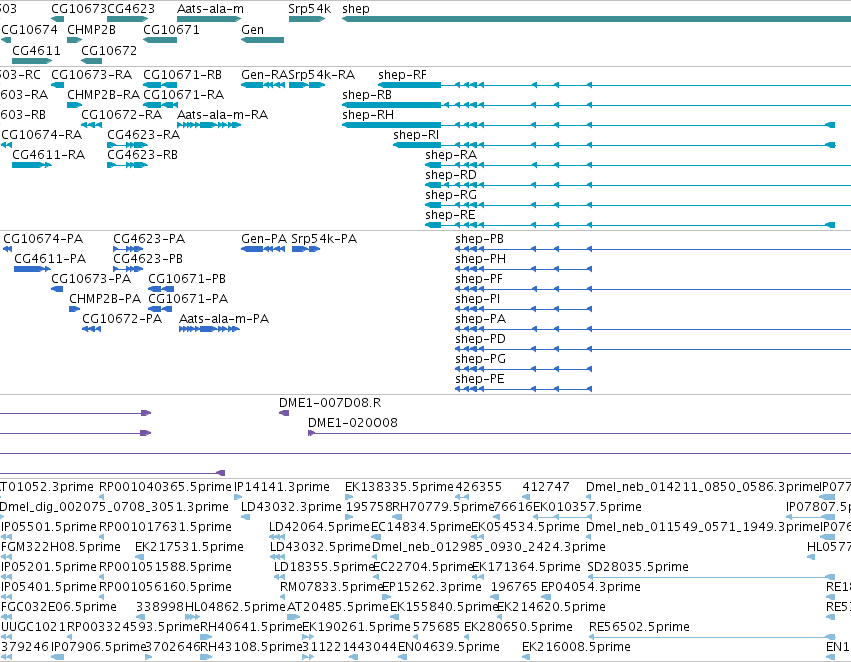
Task: Select the shep-PH protein label
Action: [480, 259]
